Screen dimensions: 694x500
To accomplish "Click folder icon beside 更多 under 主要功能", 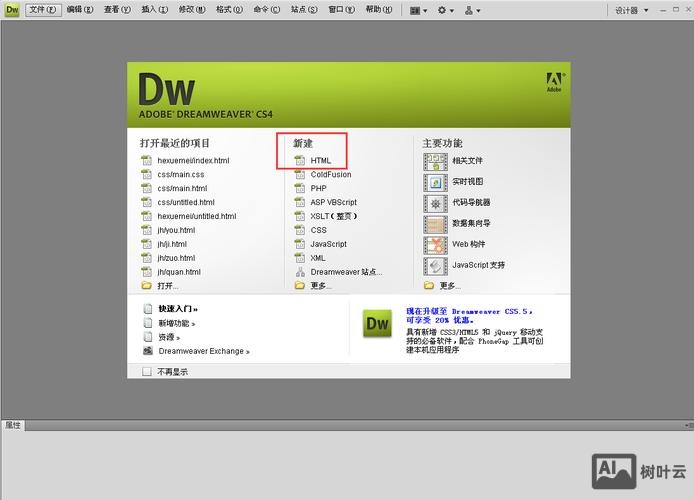I will 429,286.
